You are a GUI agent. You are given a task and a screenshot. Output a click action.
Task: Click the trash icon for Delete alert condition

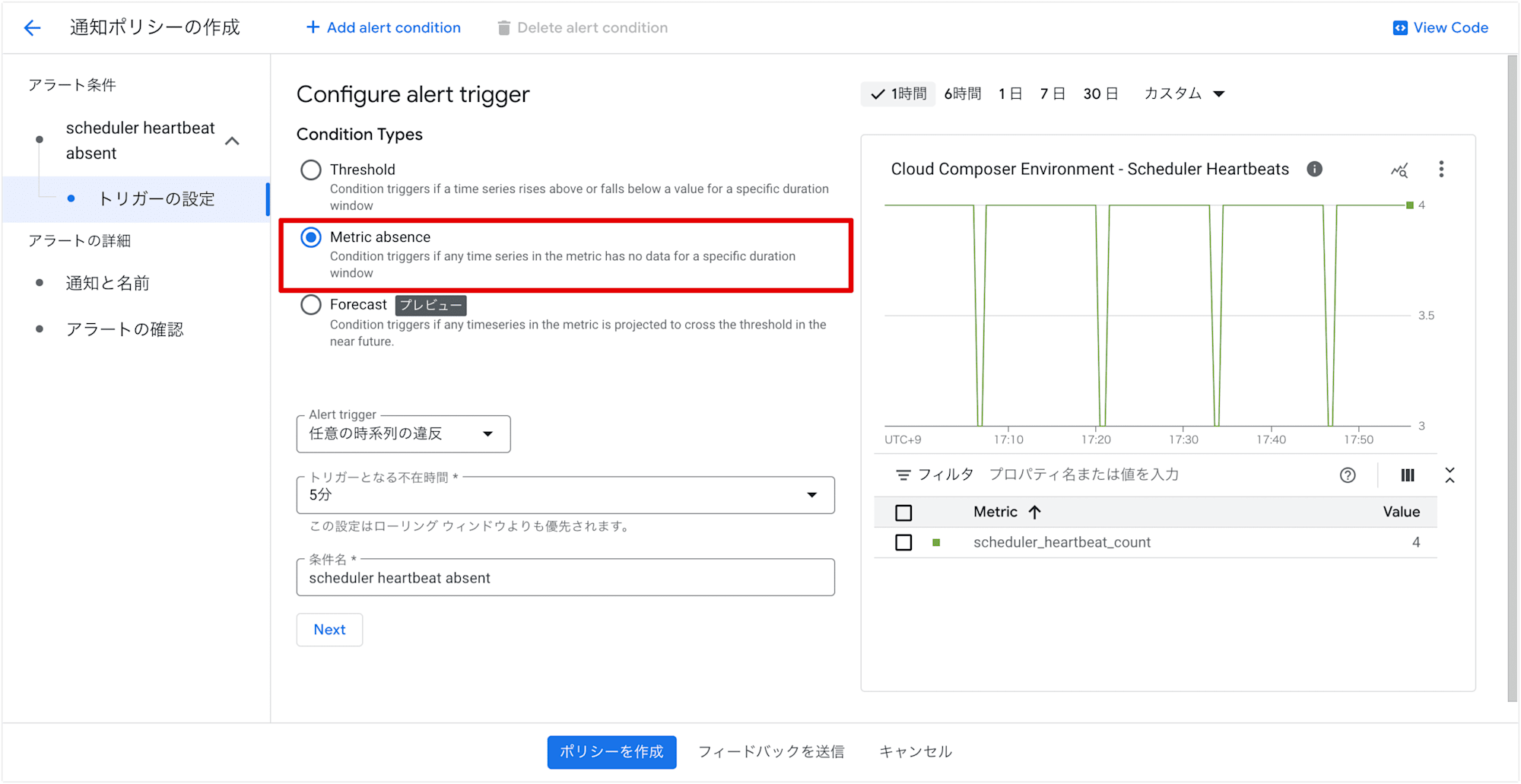[x=503, y=28]
